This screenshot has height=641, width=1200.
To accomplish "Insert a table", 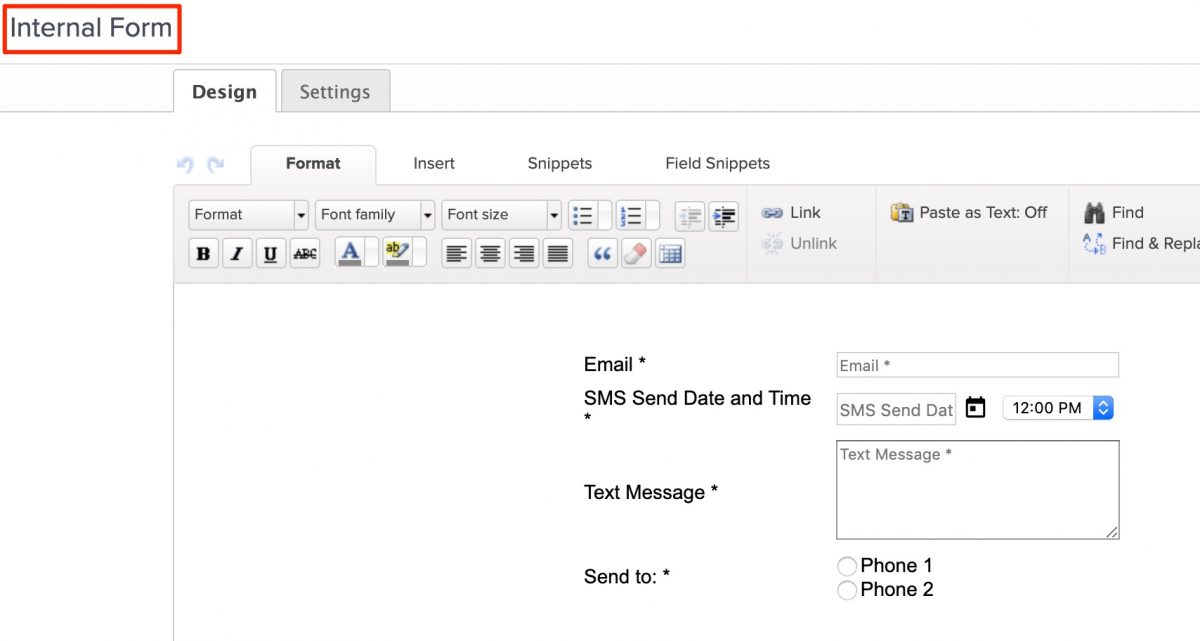I will [x=670, y=253].
